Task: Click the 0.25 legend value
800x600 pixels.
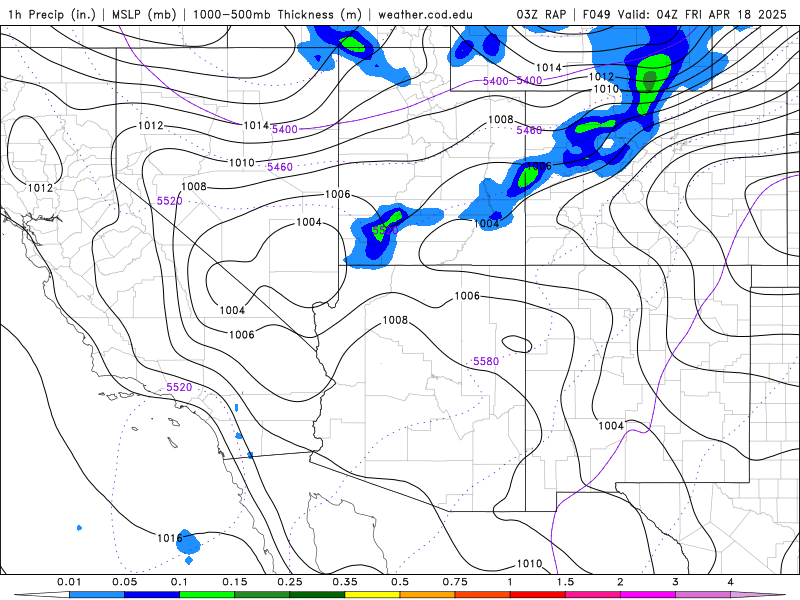Action: (x=290, y=582)
